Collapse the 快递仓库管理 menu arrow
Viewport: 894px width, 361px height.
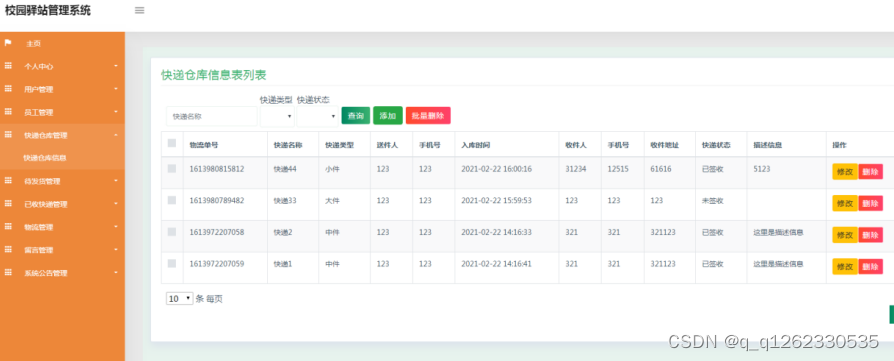pyautogui.click(x=116, y=135)
